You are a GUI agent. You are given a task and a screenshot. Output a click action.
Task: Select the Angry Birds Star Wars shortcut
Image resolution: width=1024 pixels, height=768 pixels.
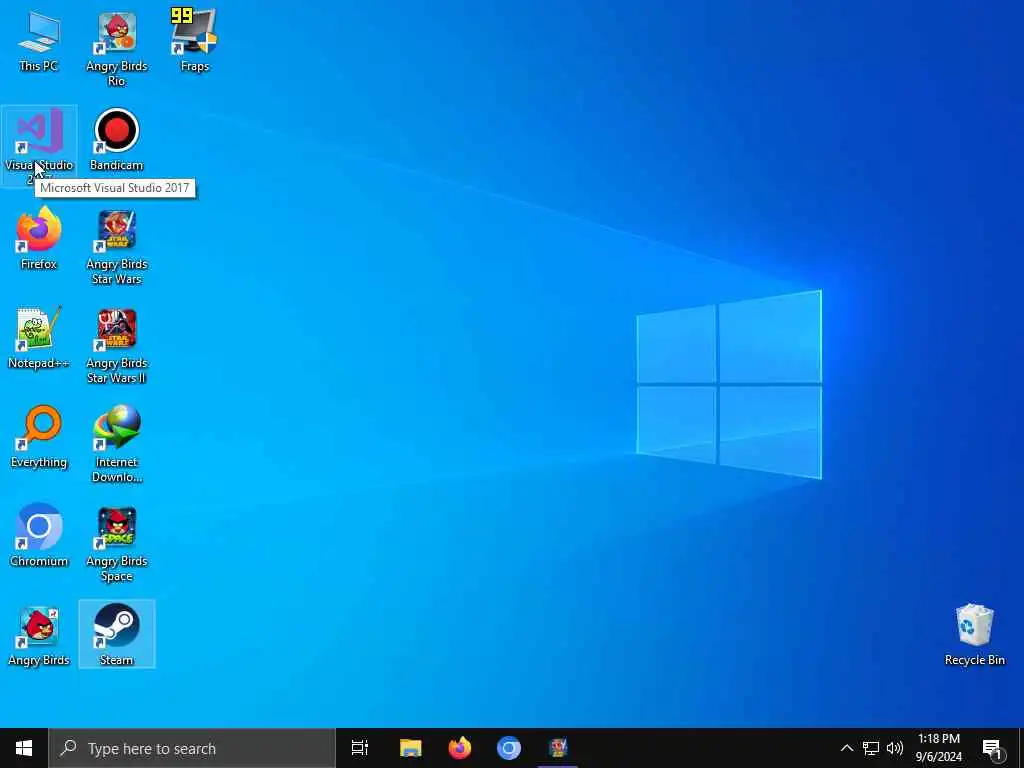117,247
